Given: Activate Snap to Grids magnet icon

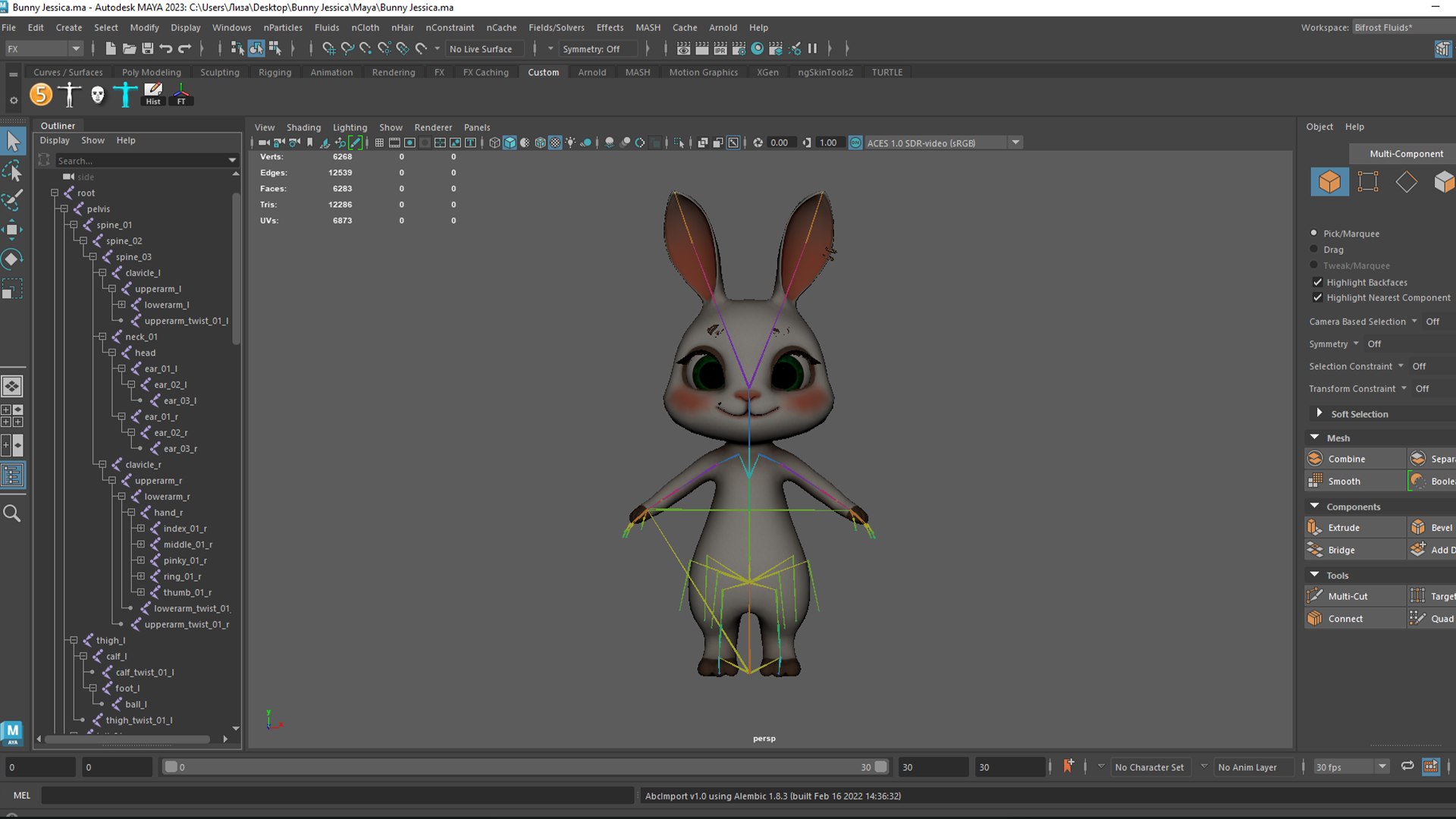Looking at the screenshot, I should click(329, 49).
